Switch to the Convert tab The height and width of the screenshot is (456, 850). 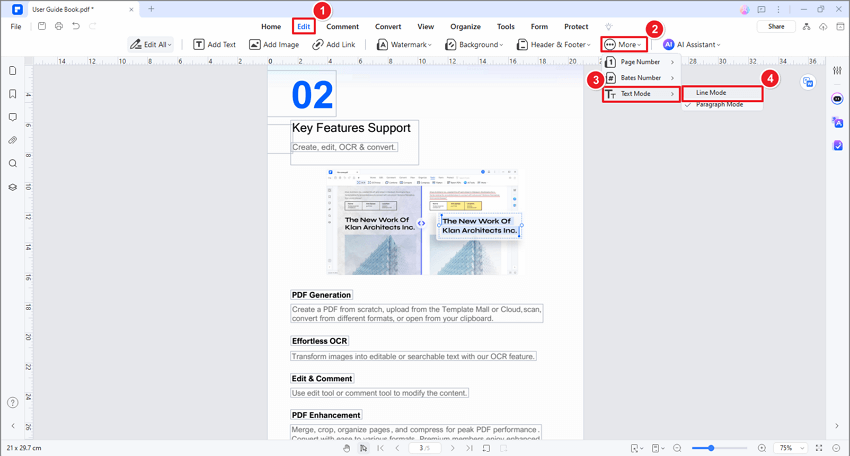[x=388, y=27]
